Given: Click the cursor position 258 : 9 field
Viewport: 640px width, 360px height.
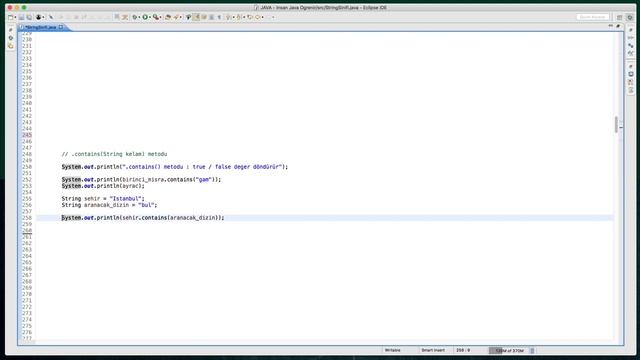Looking at the screenshot, I should point(463,350).
